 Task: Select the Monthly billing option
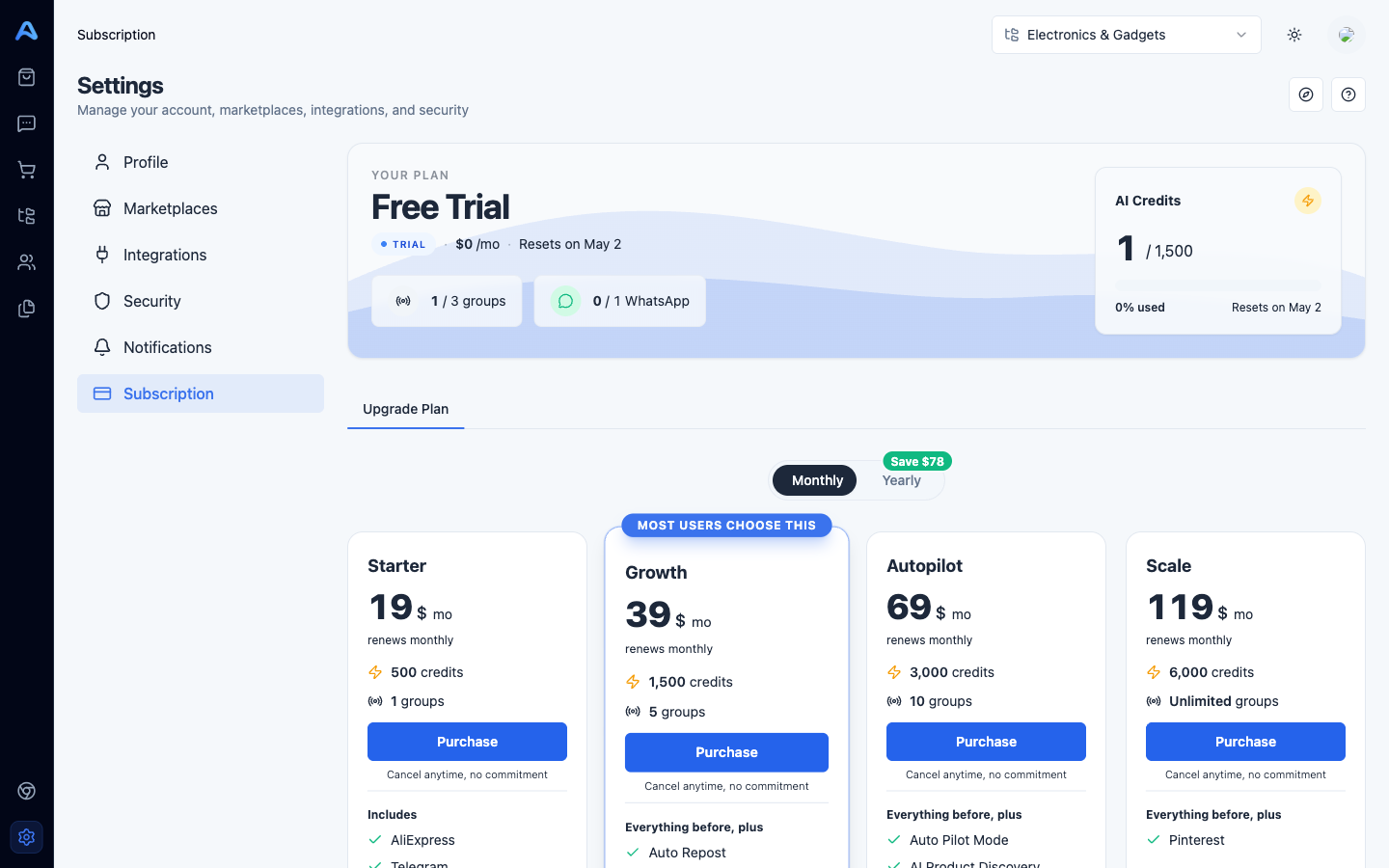tap(814, 479)
